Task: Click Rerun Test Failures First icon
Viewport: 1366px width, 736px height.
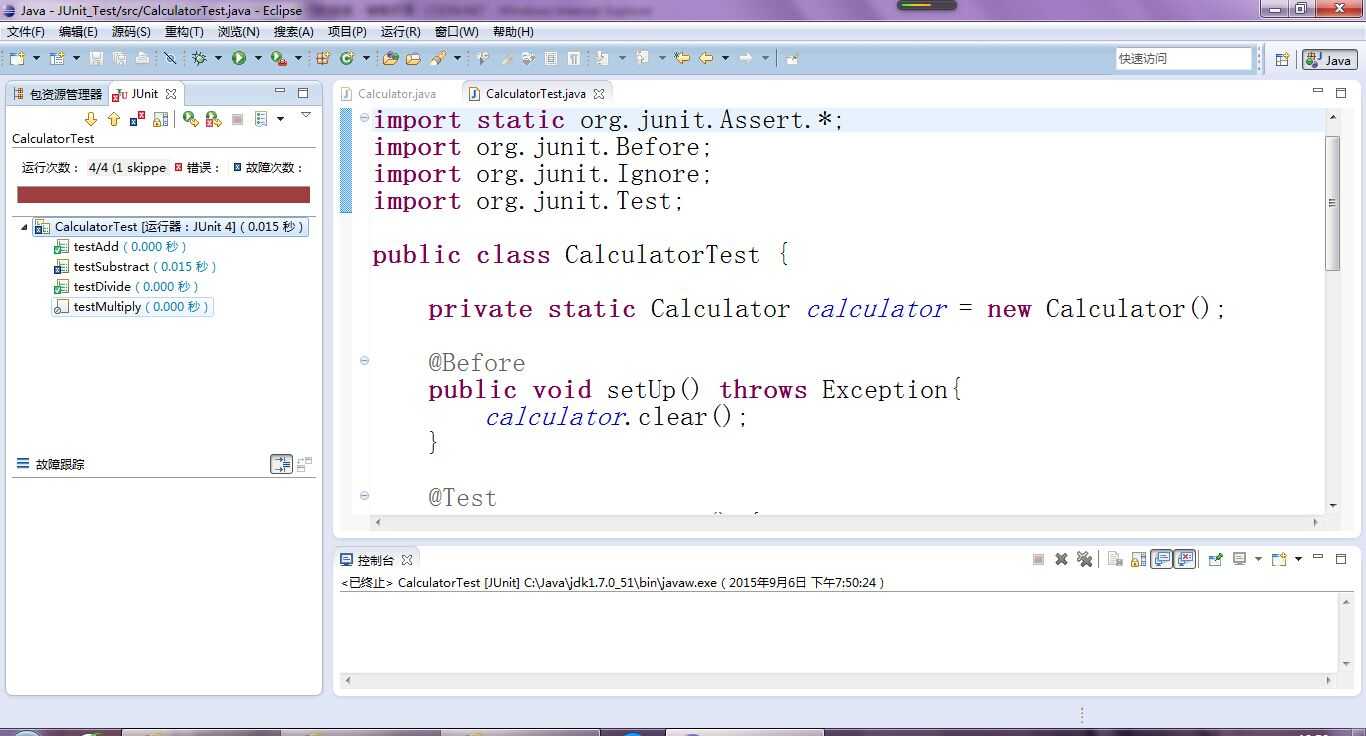Action: [x=213, y=119]
